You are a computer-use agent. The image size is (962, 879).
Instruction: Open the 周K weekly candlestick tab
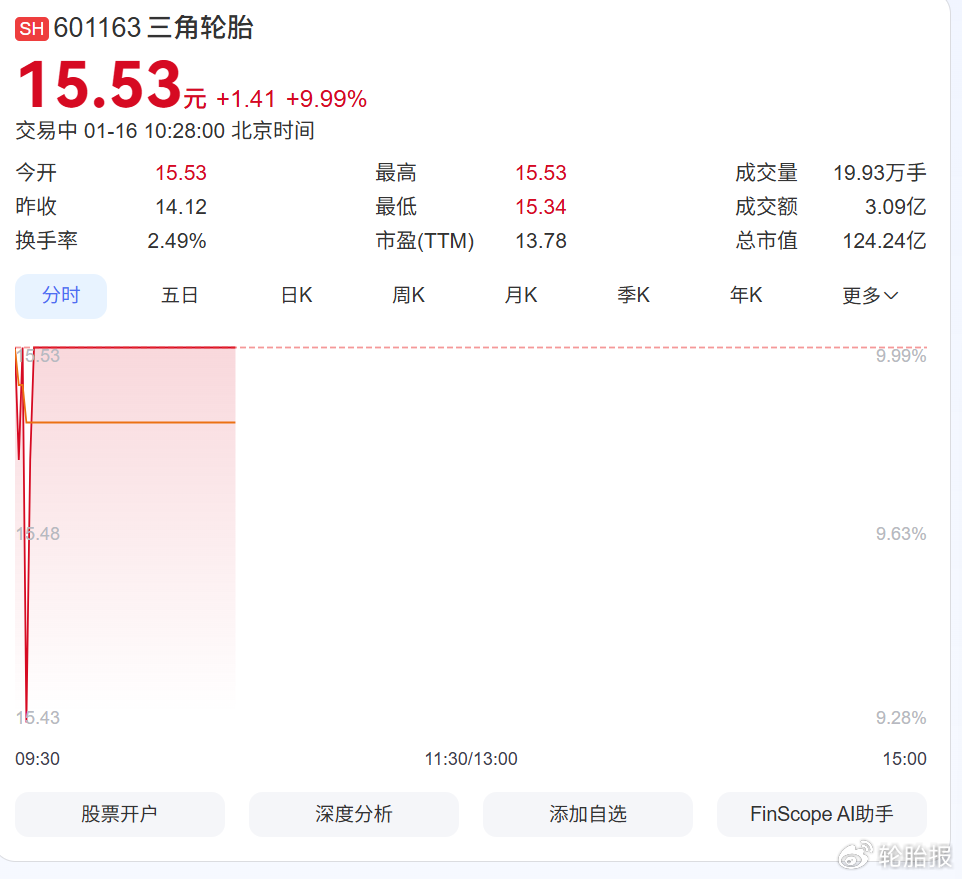coord(409,296)
